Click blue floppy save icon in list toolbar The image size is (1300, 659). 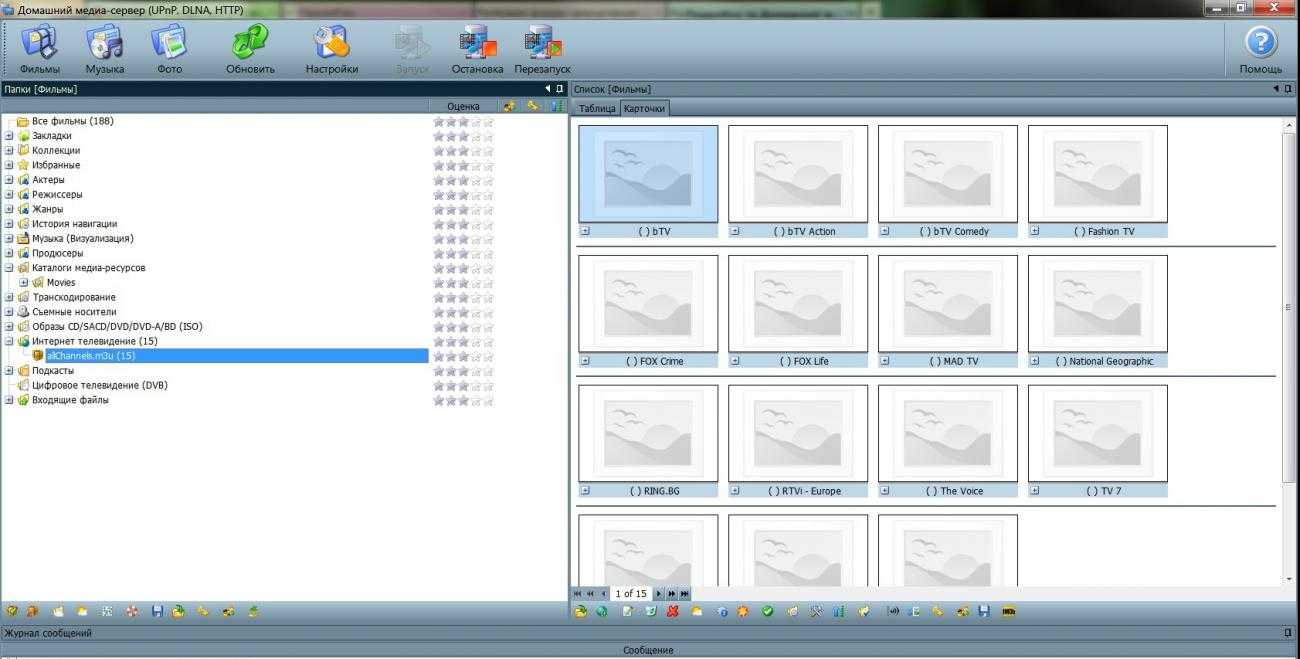[983, 611]
